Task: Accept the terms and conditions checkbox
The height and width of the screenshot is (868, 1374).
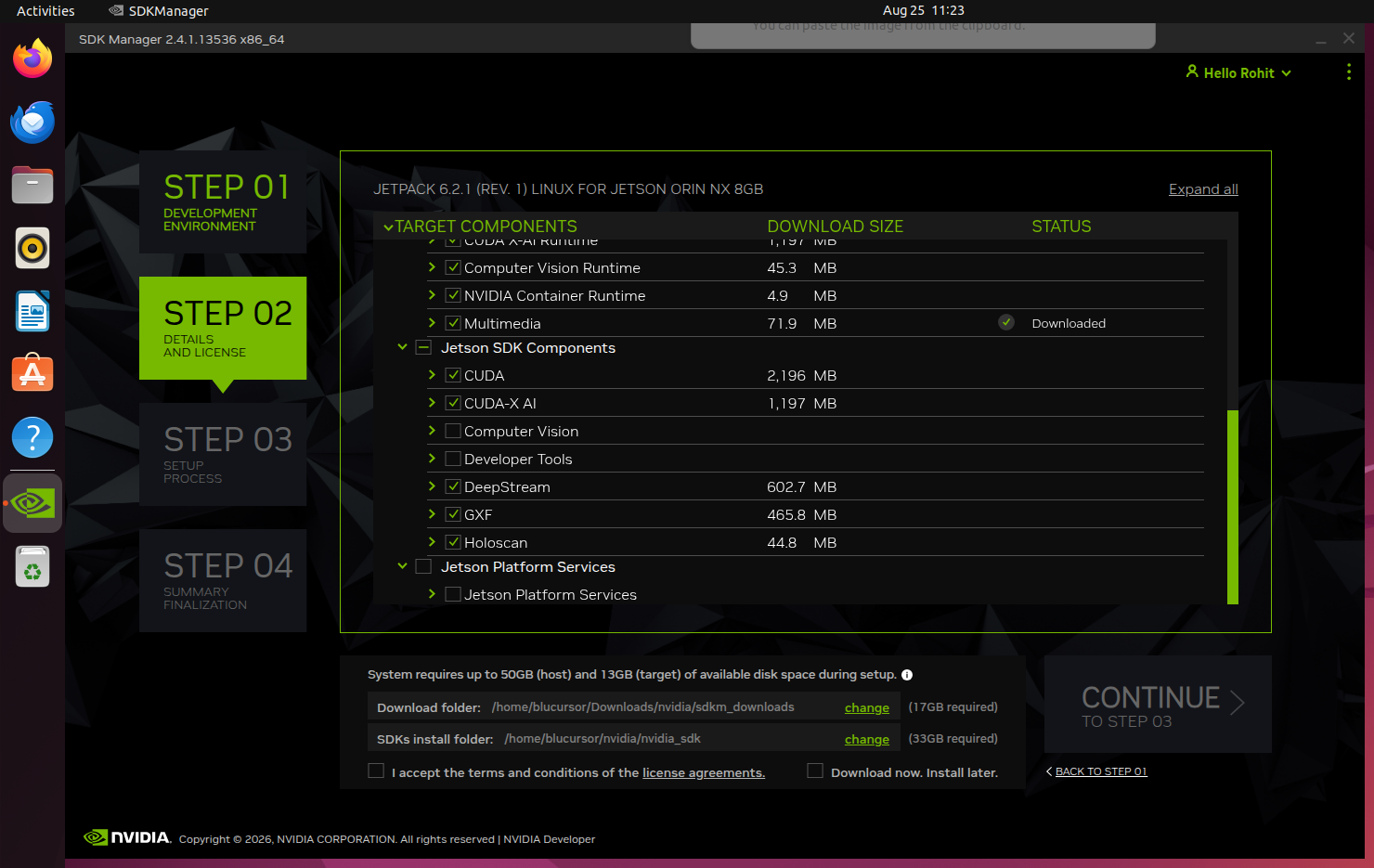Action: pyautogui.click(x=376, y=771)
